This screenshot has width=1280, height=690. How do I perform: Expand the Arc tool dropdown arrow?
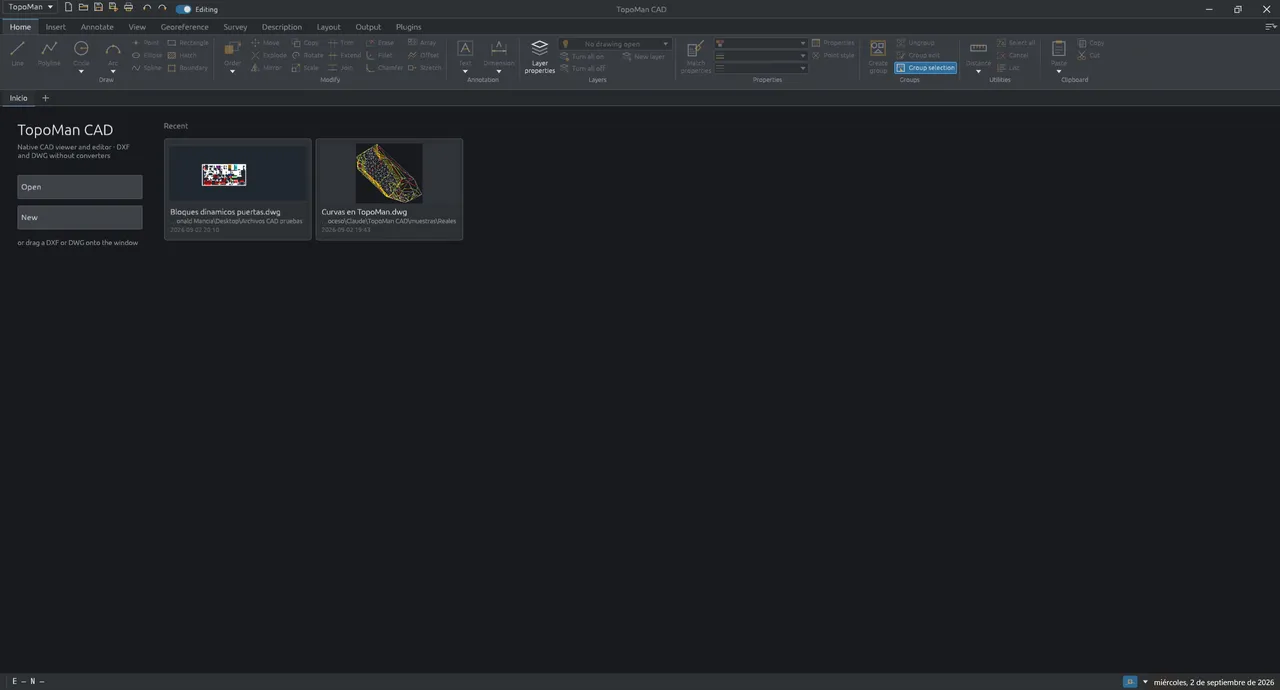coord(113,71)
